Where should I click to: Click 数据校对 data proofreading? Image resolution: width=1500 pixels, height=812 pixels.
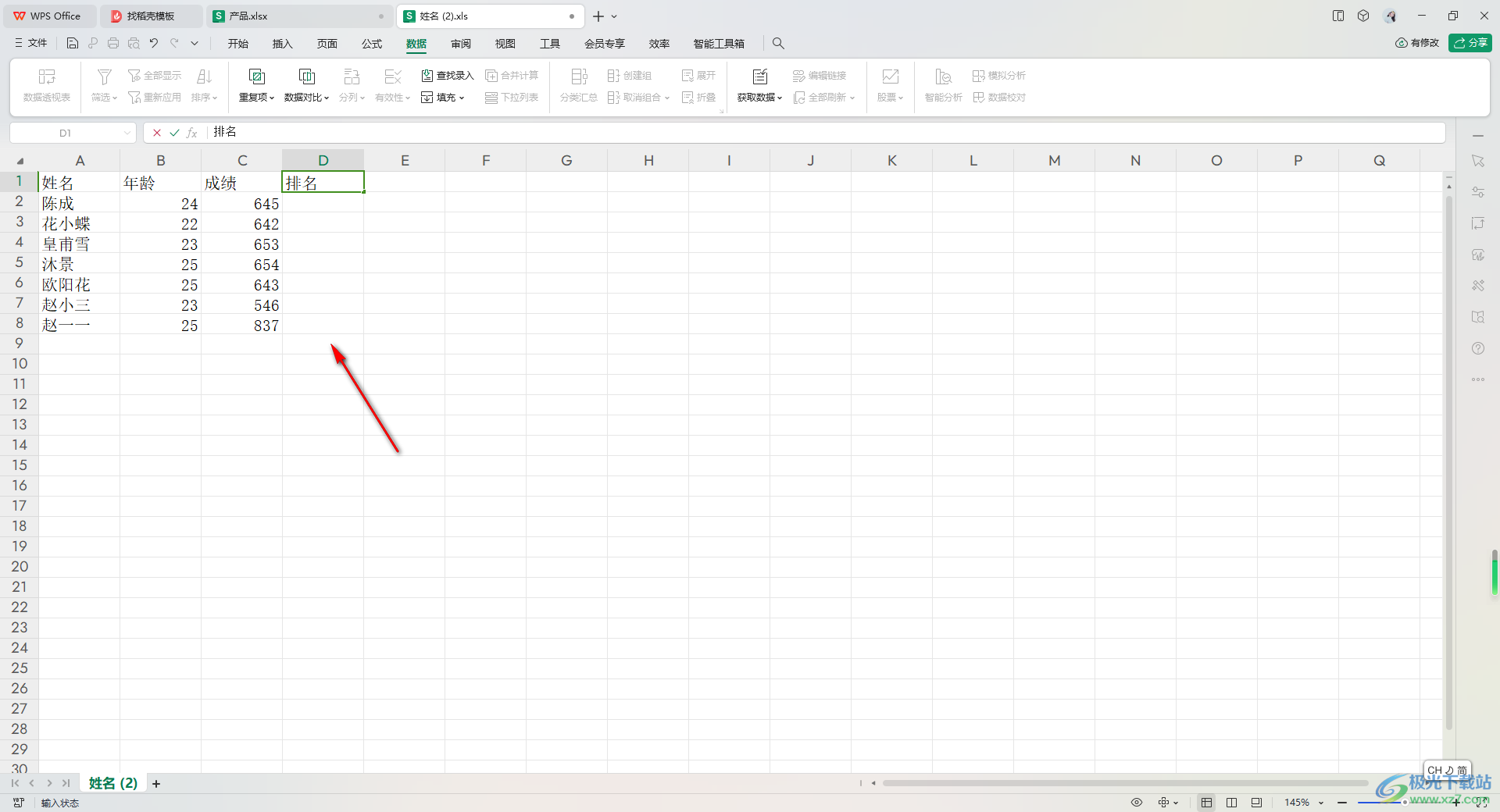pos(999,98)
